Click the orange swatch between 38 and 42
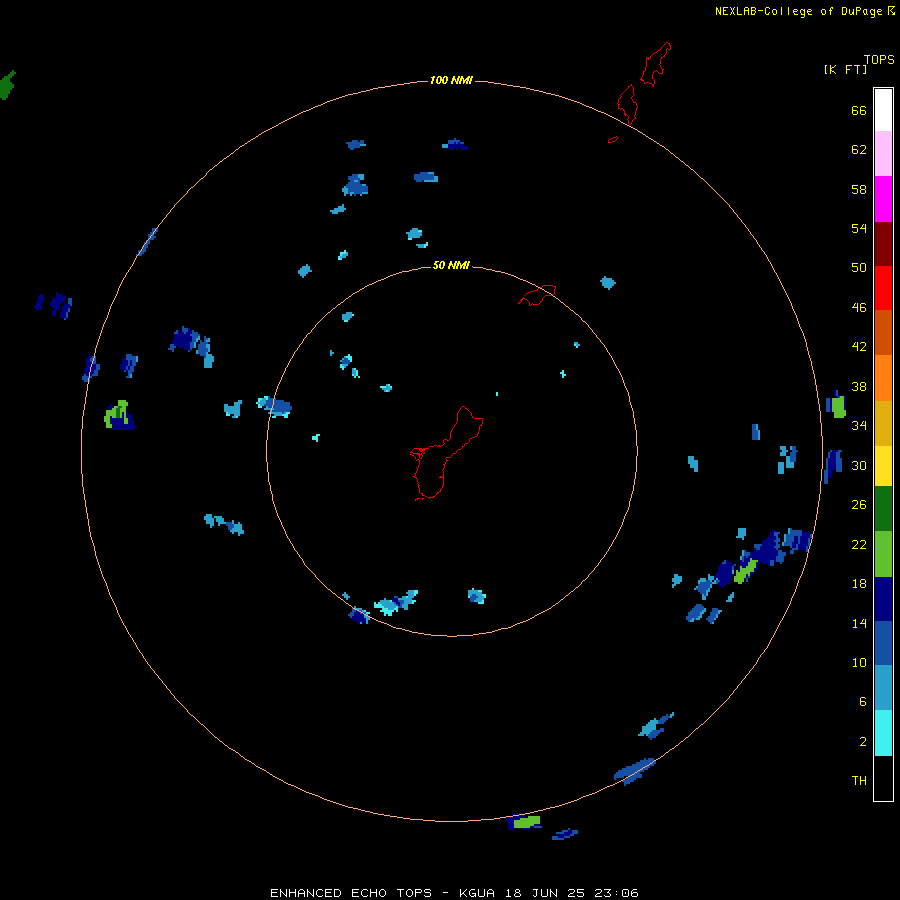 tap(883, 378)
